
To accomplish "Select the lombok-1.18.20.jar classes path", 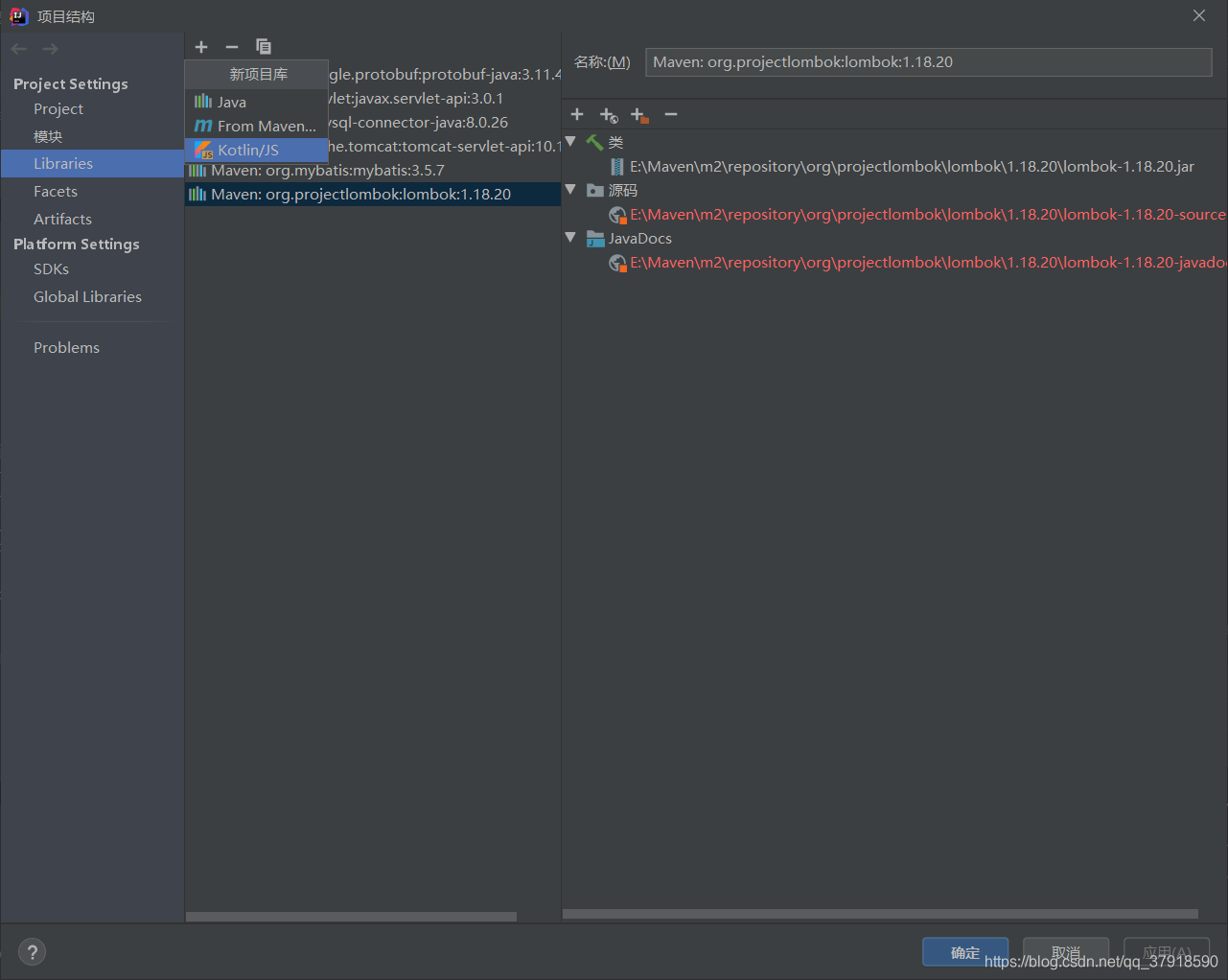I will click(x=912, y=167).
